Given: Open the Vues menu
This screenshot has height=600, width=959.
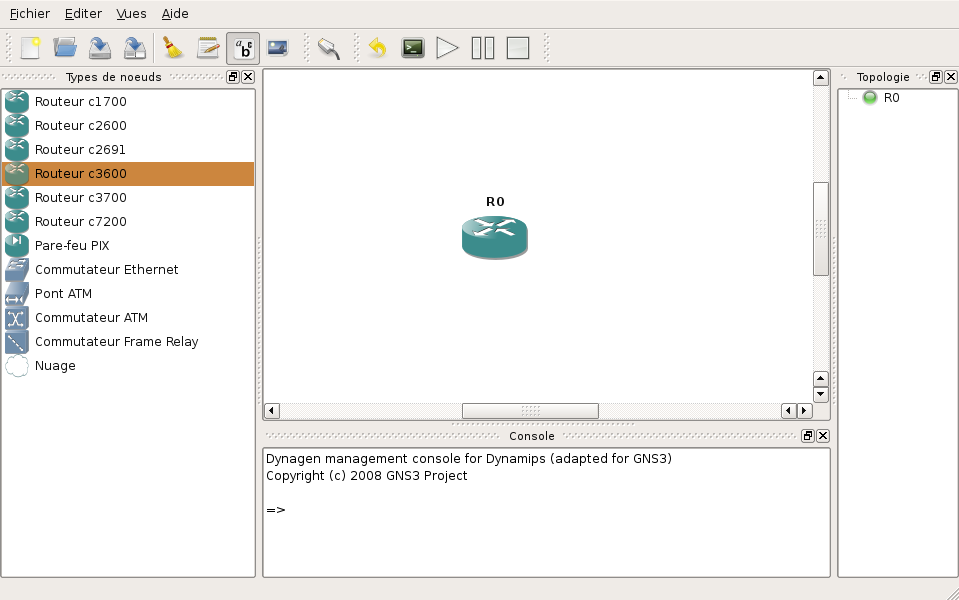Looking at the screenshot, I should click(131, 13).
